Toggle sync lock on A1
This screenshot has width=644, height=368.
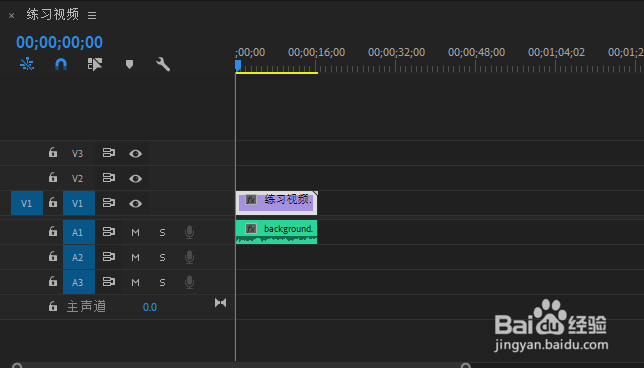click(x=108, y=232)
